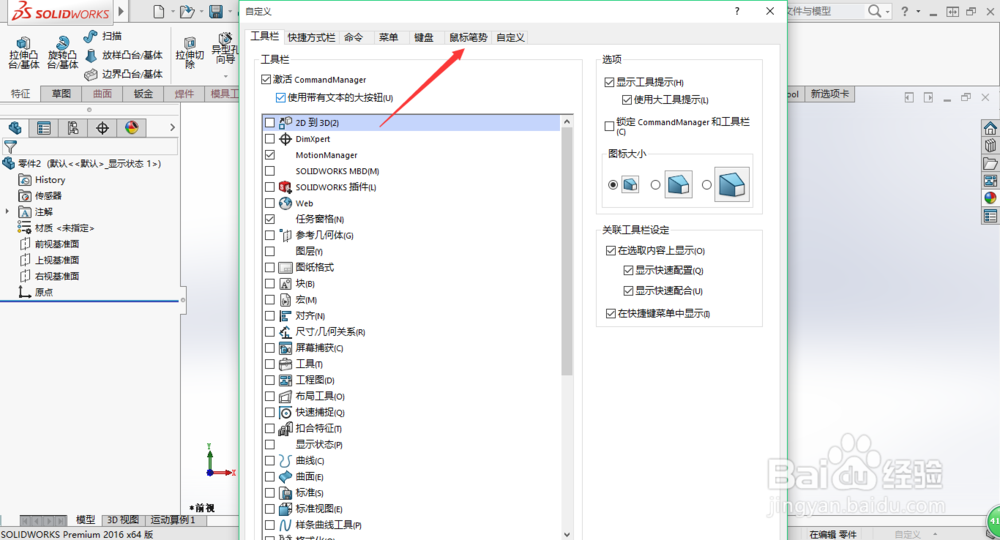Click the Save icon in top toolbar

(216, 11)
